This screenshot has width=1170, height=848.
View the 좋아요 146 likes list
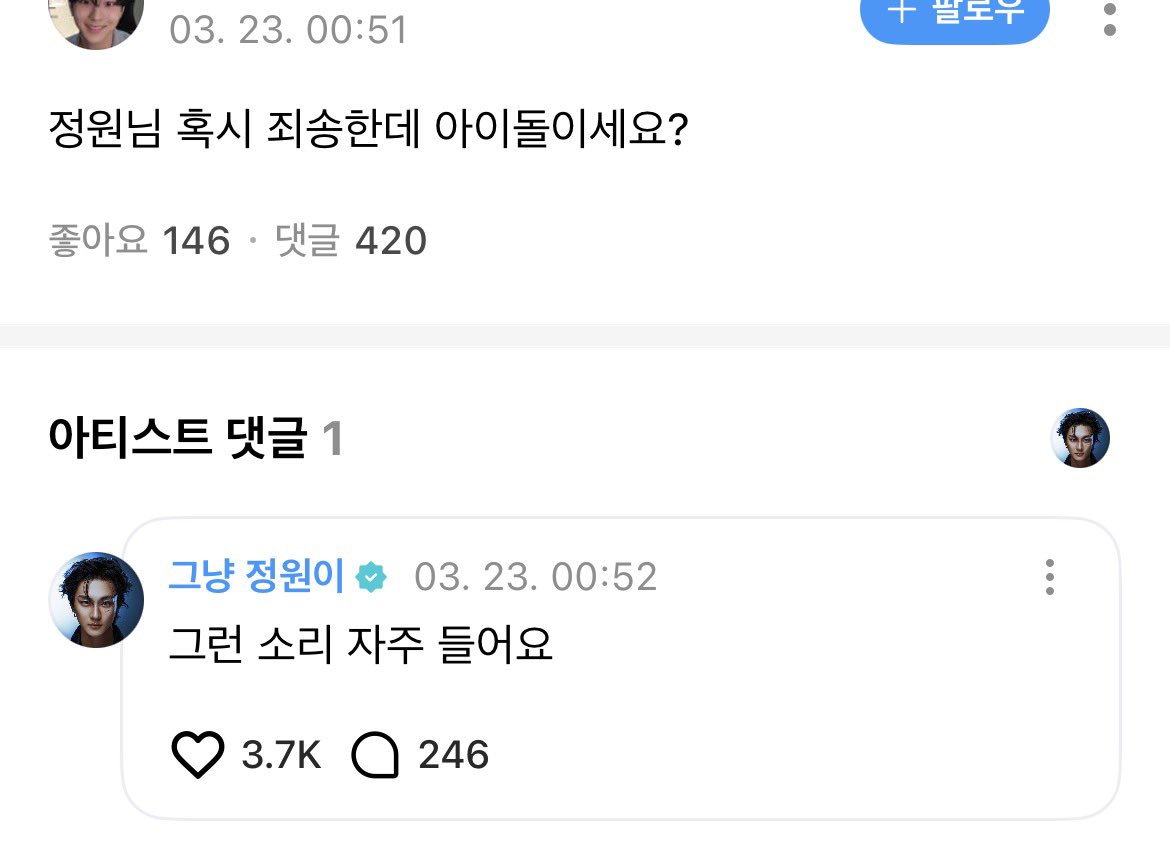pyautogui.click(x=139, y=241)
